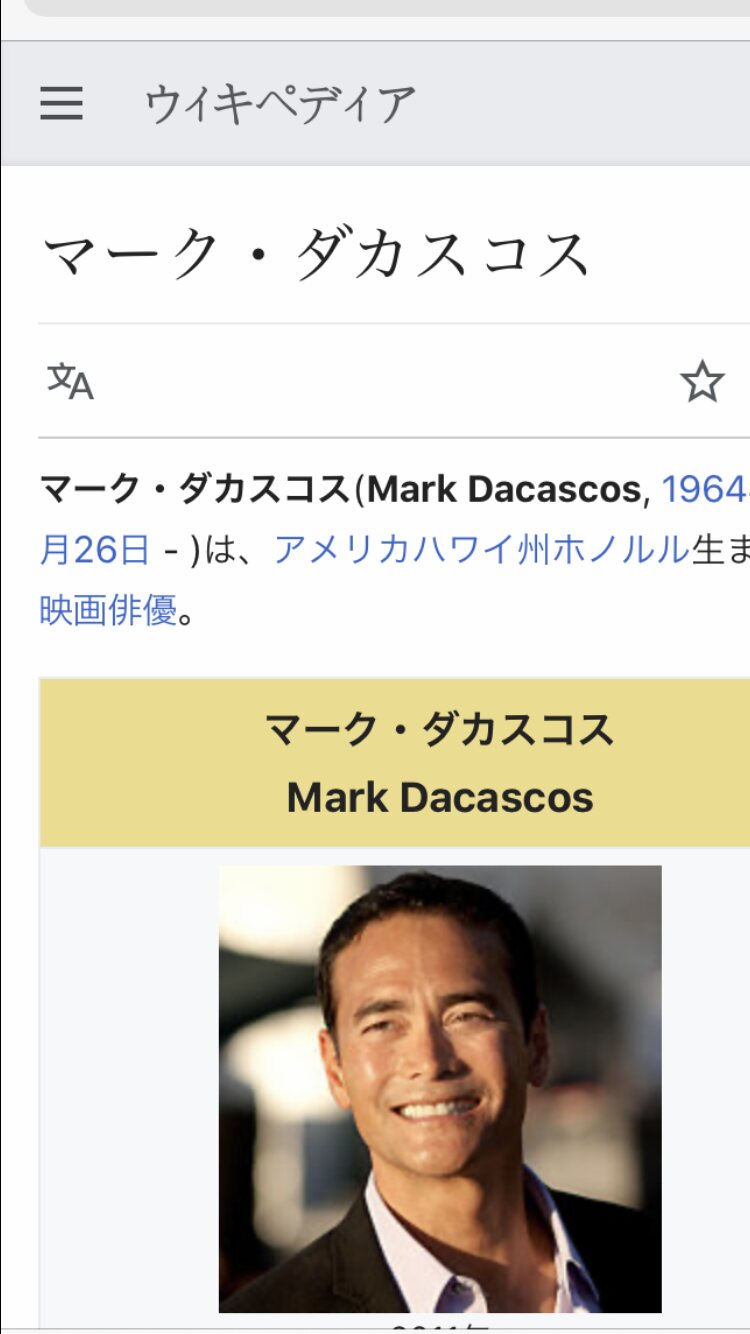Add article to watchlist with star icon
The height and width of the screenshot is (1334, 750).
click(702, 381)
